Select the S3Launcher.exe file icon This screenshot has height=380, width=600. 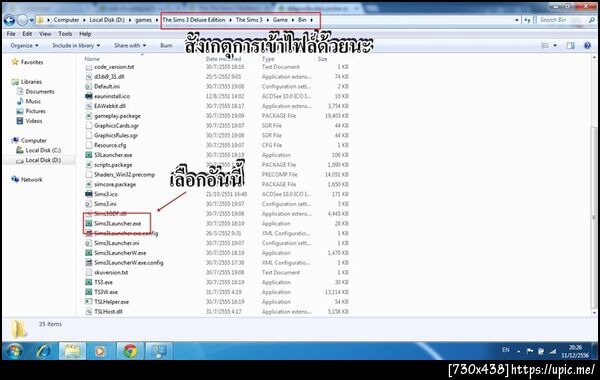pos(88,155)
